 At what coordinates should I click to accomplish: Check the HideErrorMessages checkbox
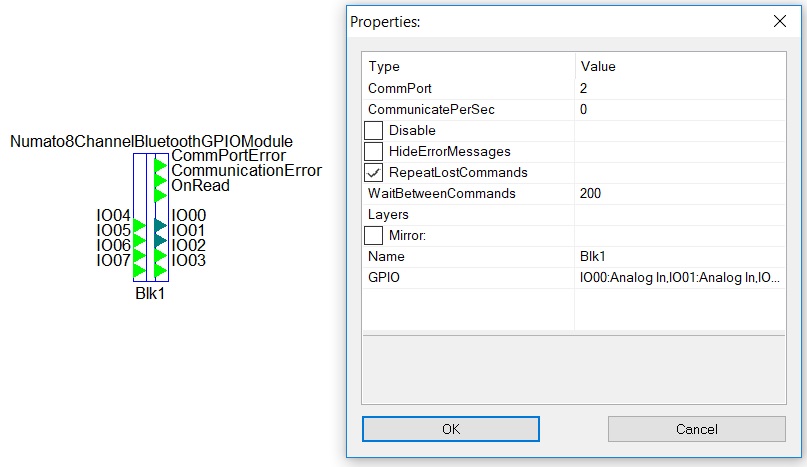pyautogui.click(x=374, y=151)
